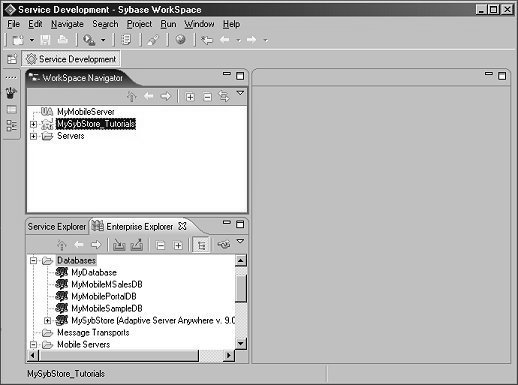
Task: Select the Service Development perspective button
Action: [x=71, y=59]
